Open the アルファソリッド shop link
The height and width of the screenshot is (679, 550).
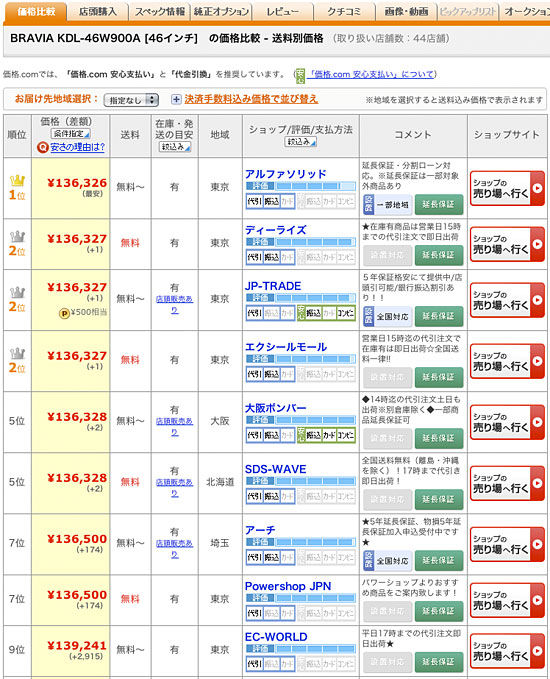[x=285, y=174]
